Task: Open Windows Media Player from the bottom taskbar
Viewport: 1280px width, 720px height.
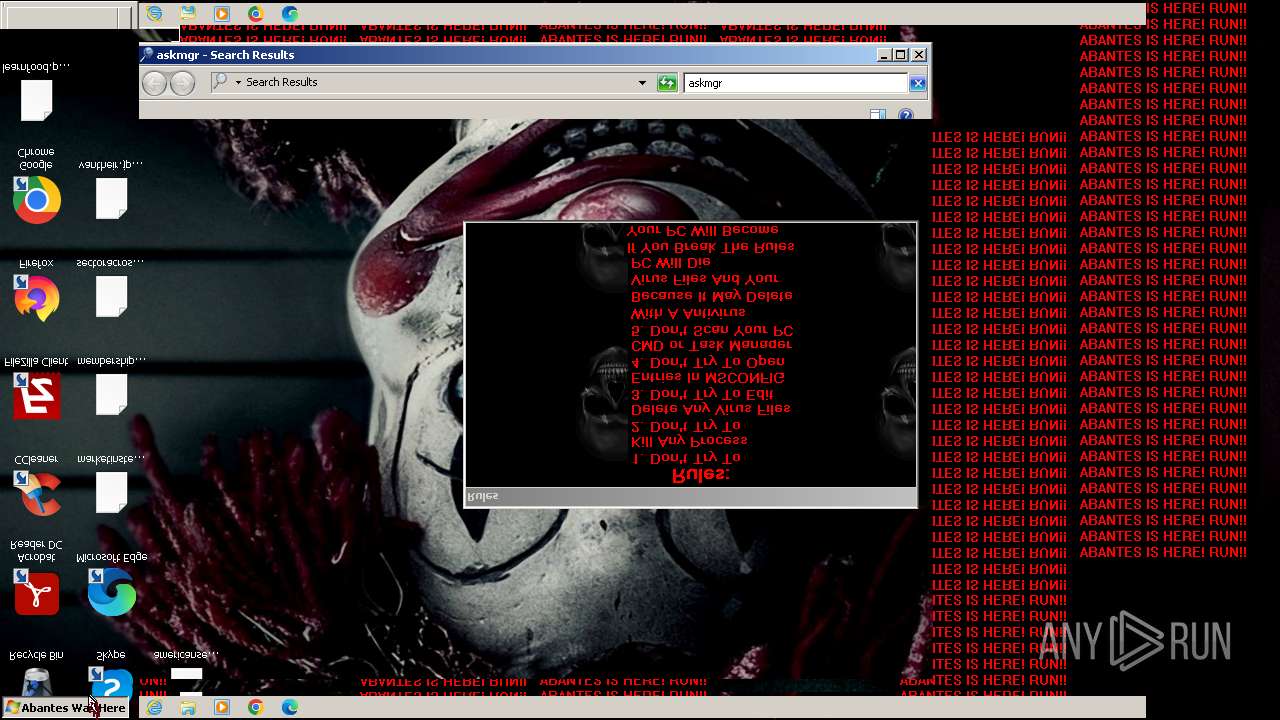Action: pos(222,707)
